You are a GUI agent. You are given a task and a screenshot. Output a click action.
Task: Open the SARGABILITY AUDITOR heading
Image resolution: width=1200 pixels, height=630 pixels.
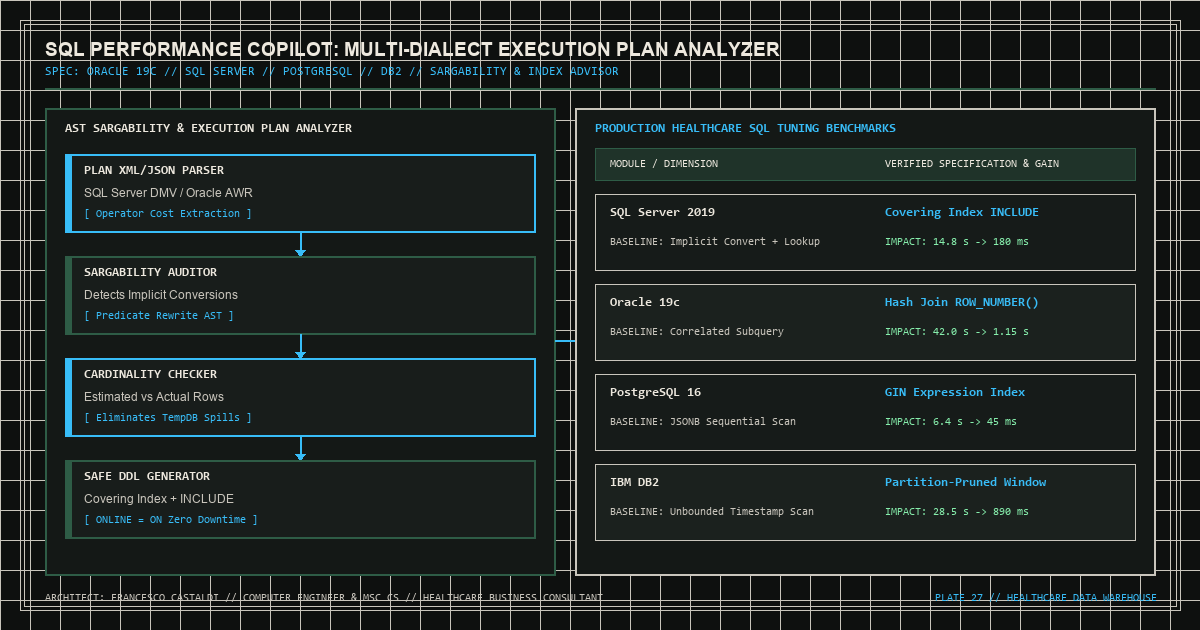pyautogui.click(x=150, y=272)
